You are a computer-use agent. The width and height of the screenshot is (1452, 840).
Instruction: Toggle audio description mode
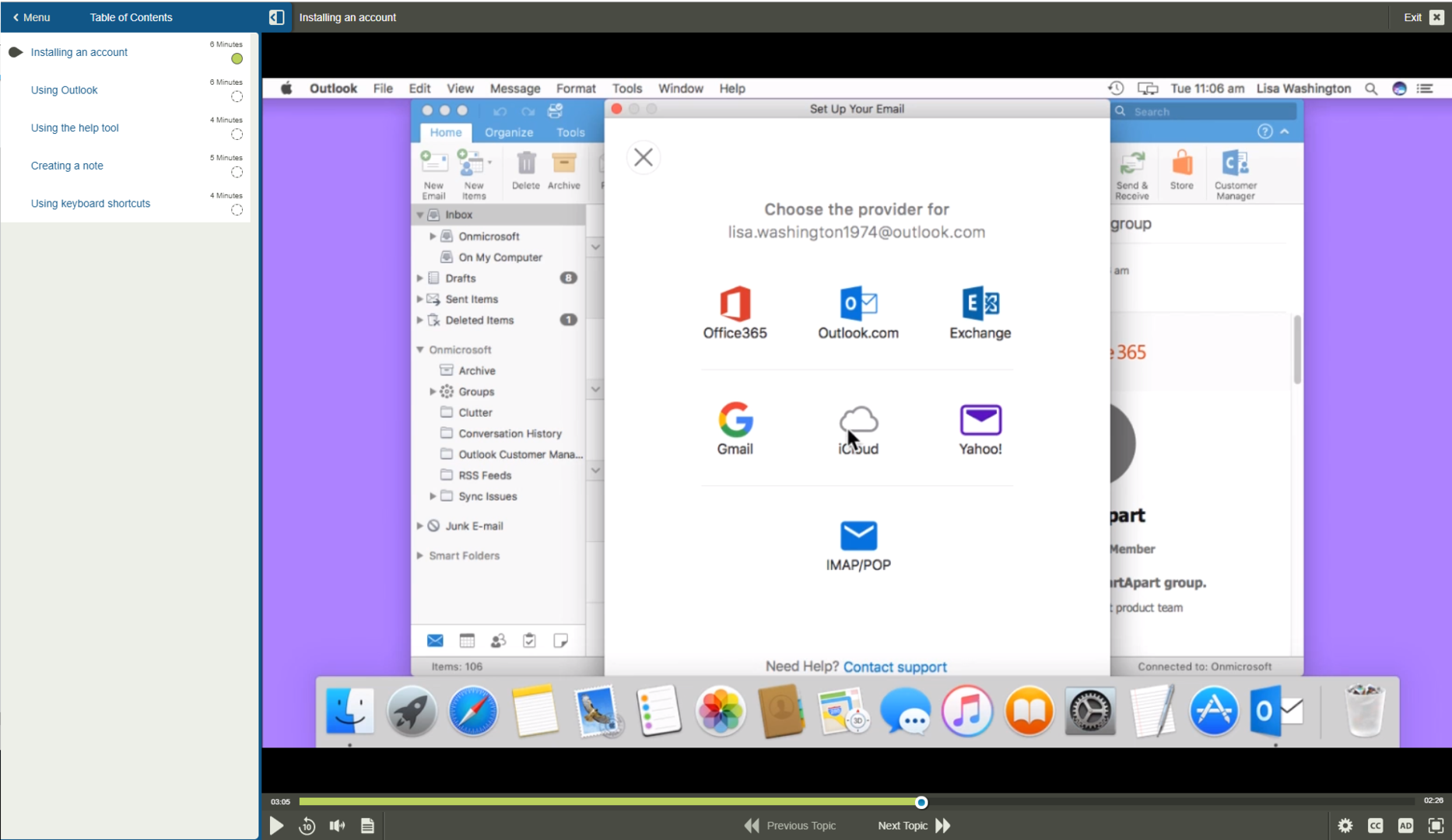click(1406, 826)
